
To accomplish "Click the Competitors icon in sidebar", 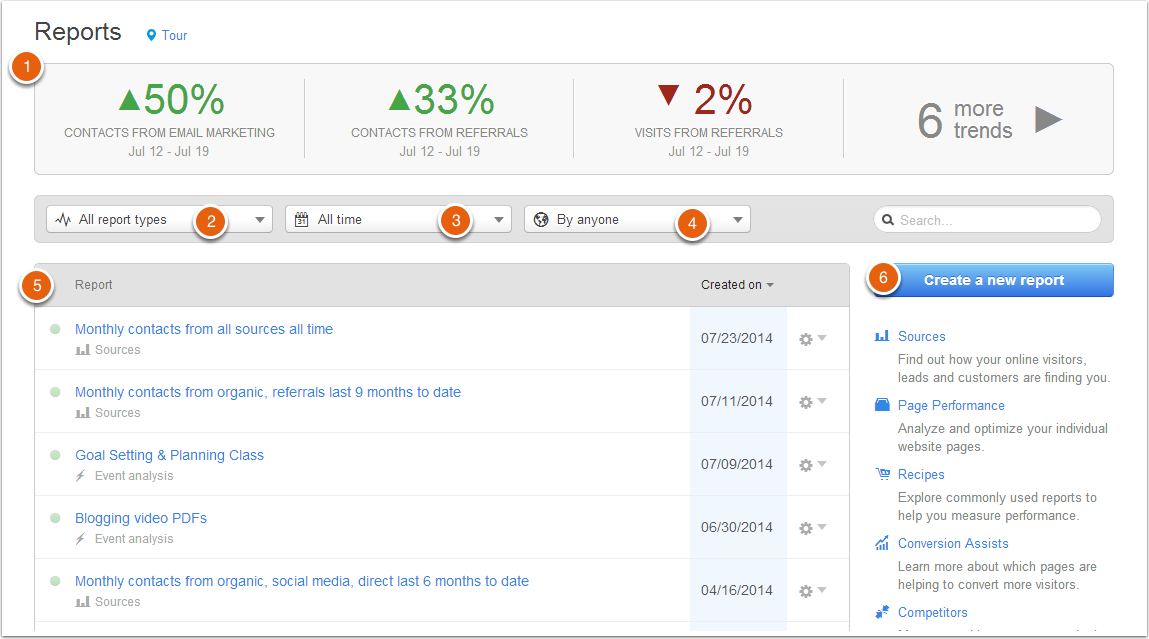I will click(x=882, y=612).
